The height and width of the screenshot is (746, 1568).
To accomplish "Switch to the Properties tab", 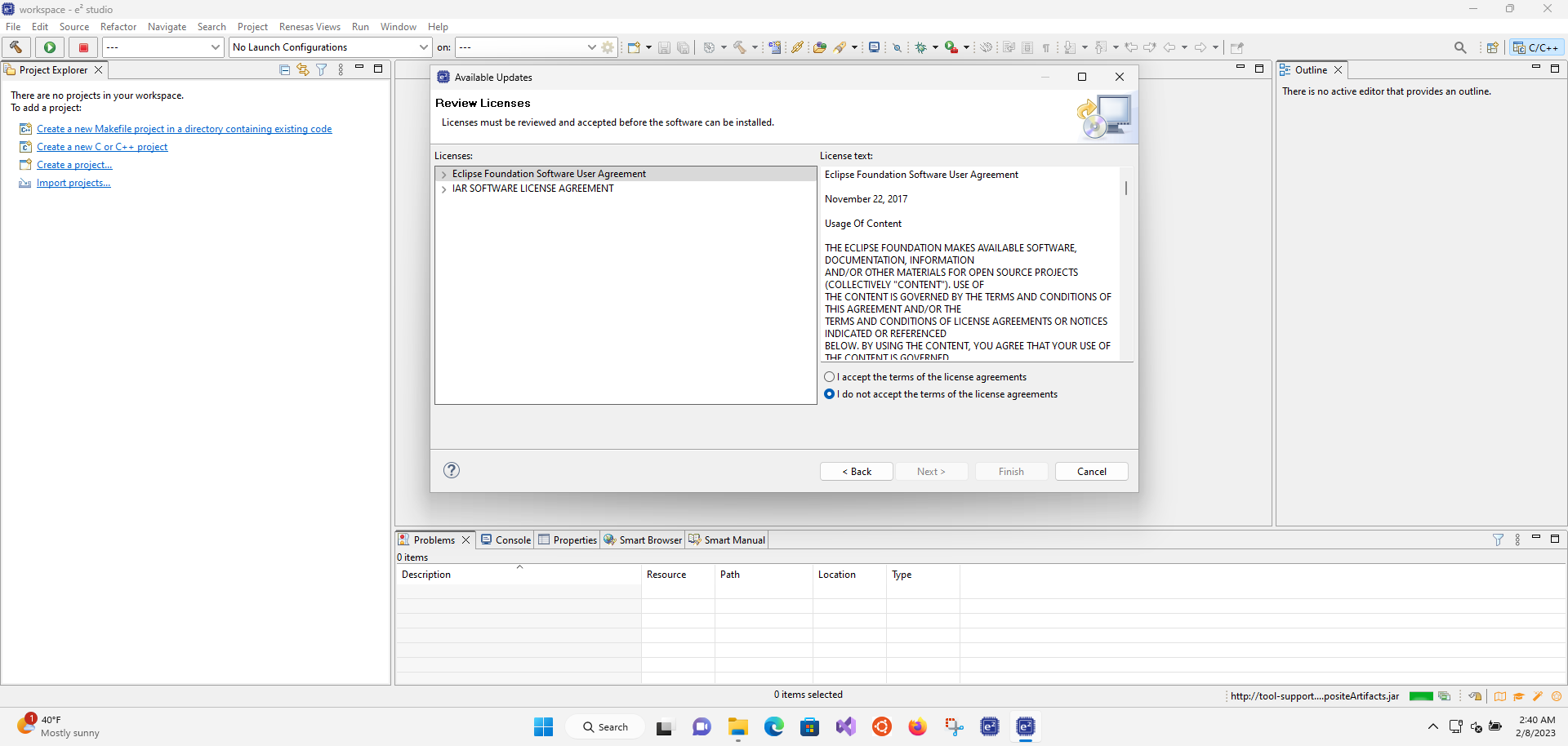I will pyautogui.click(x=568, y=540).
